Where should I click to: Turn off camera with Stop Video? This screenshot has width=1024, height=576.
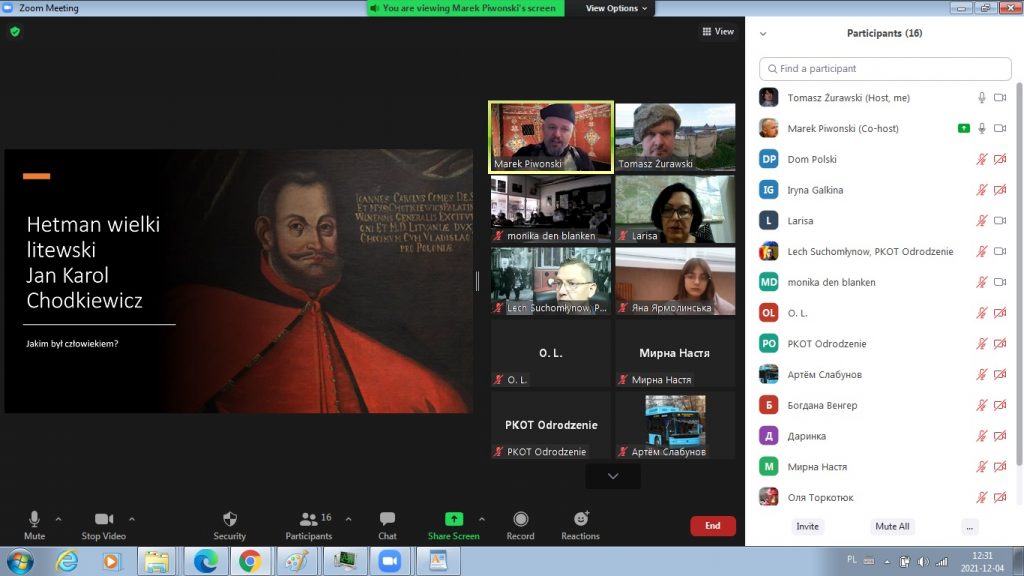[104, 520]
